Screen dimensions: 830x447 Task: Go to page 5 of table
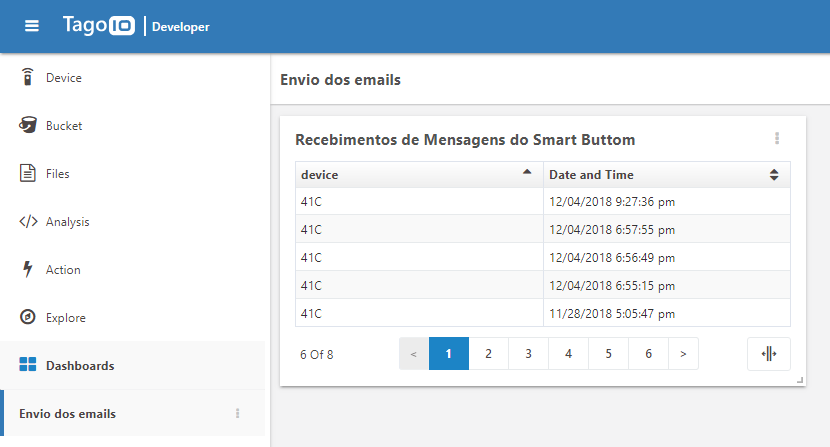(x=608, y=354)
